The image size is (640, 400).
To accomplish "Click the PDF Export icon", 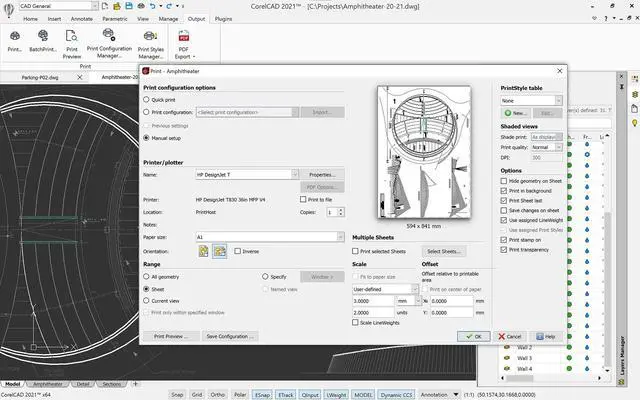I will point(184,37).
